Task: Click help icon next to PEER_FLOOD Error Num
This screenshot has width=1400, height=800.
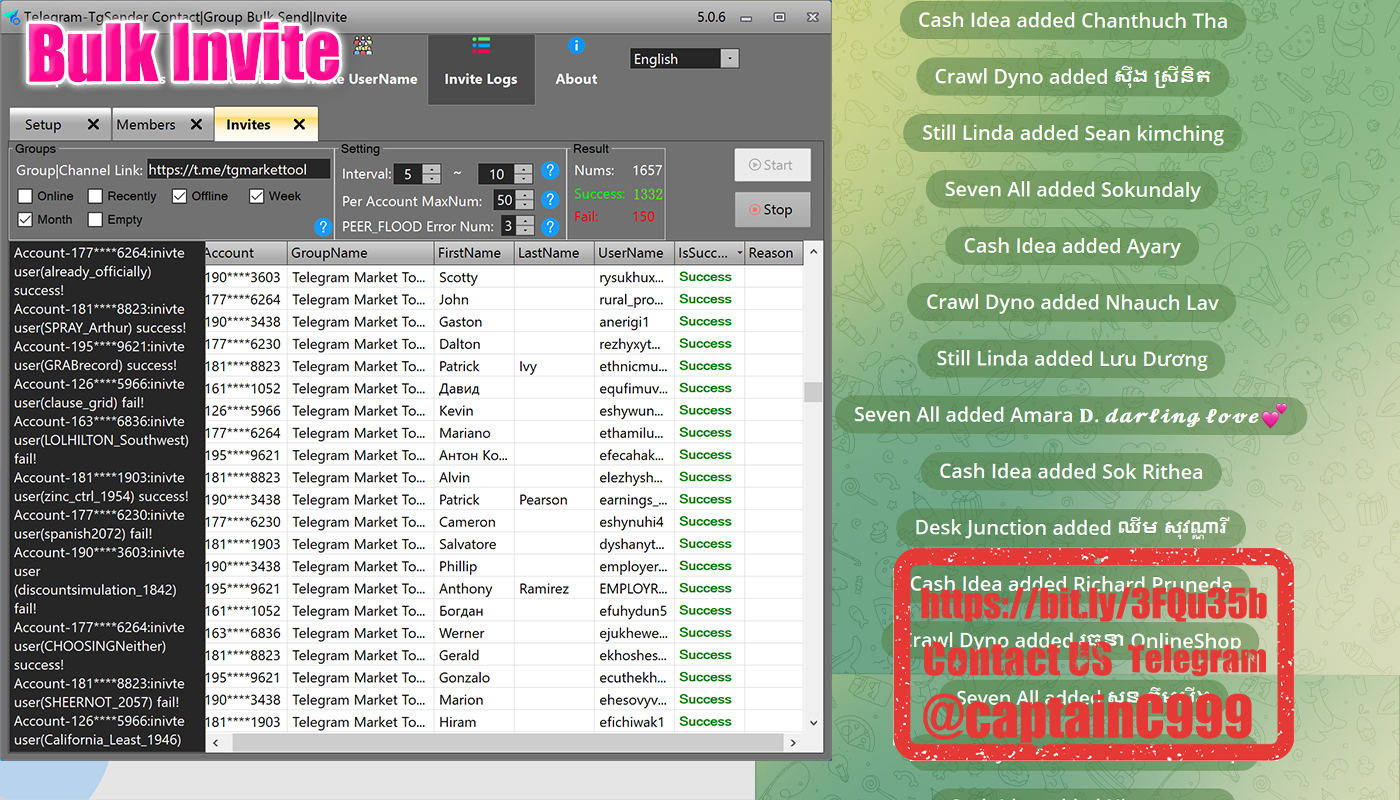Action: point(549,225)
